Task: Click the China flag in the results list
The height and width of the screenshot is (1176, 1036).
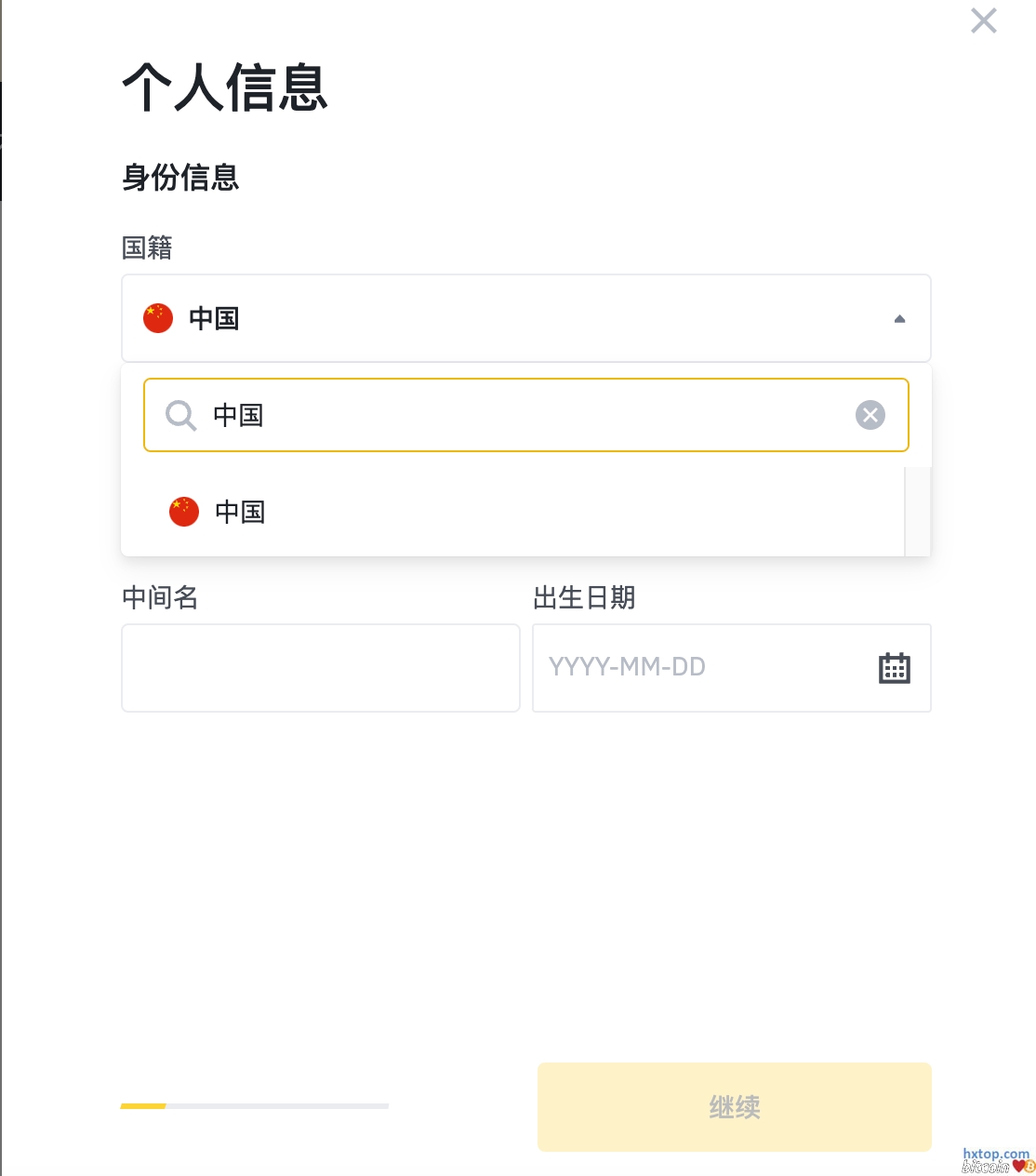Action: coord(184,512)
